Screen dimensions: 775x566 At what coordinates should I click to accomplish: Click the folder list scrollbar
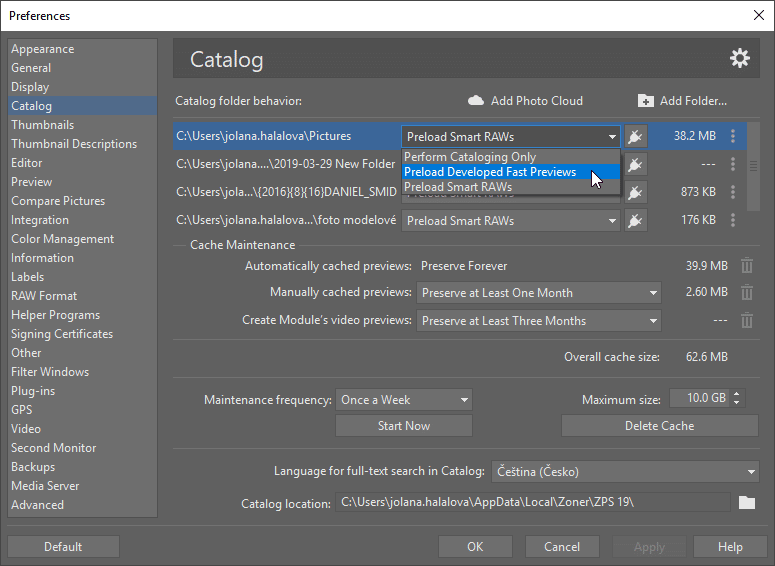pyautogui.click(x=753, y=167)
